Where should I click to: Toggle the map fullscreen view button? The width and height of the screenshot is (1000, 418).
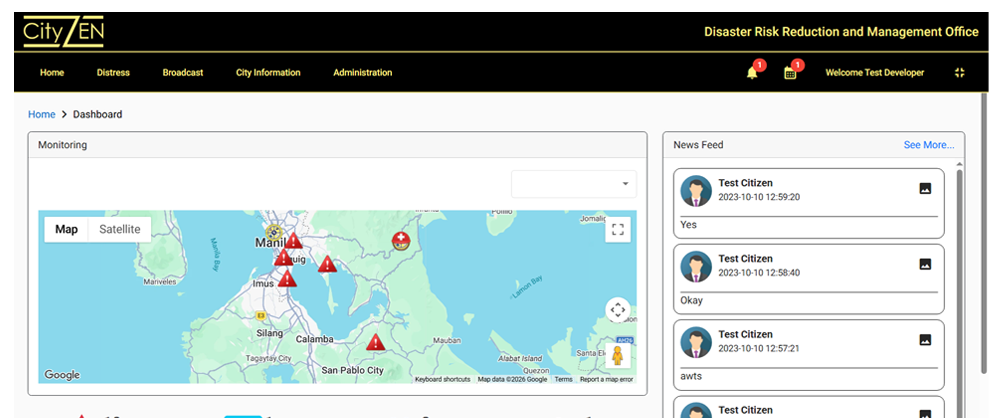pyautogui.click(x=617, y=230)
